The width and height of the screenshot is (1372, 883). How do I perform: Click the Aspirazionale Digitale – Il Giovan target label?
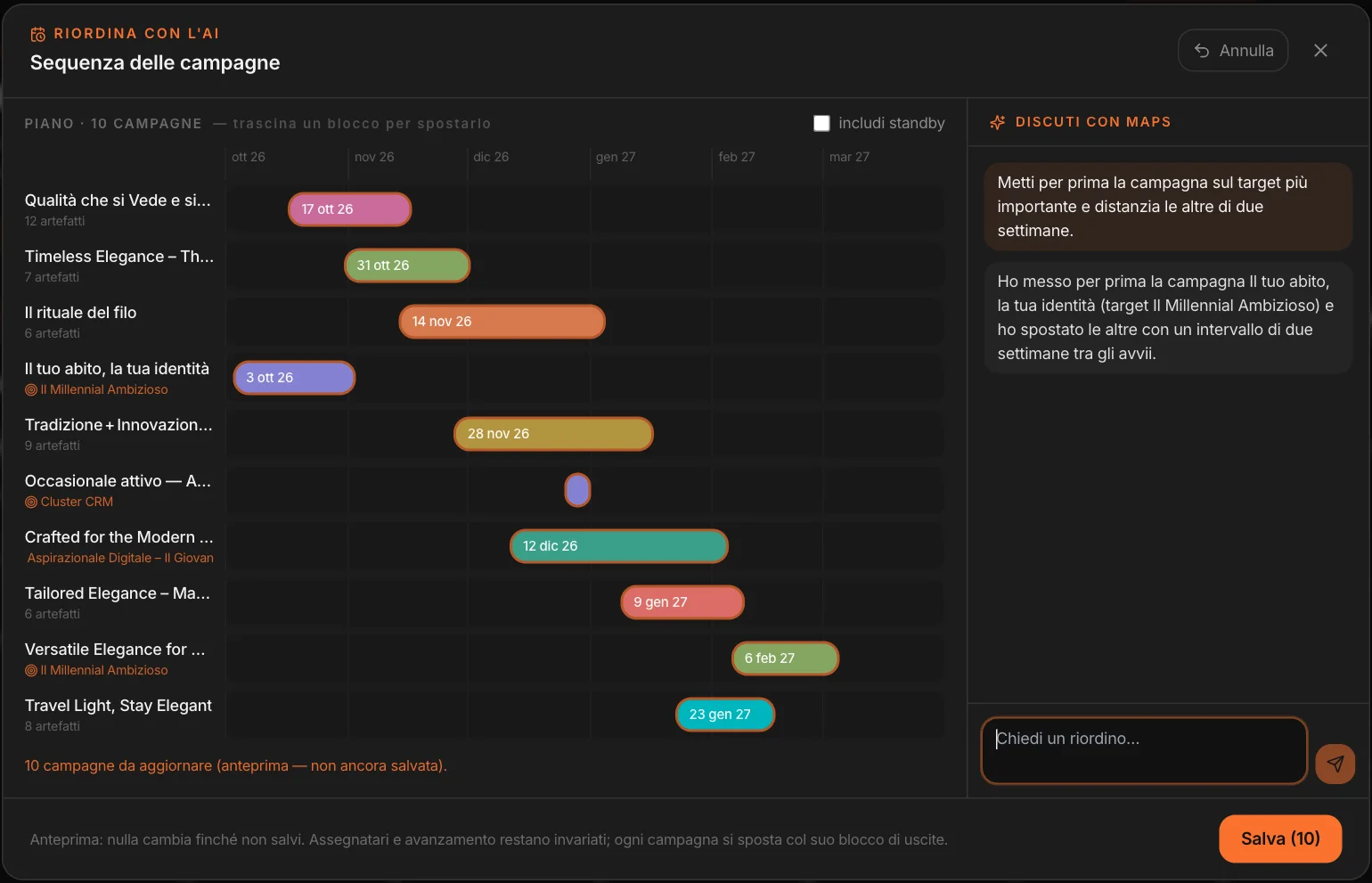[x=120, y=558]
